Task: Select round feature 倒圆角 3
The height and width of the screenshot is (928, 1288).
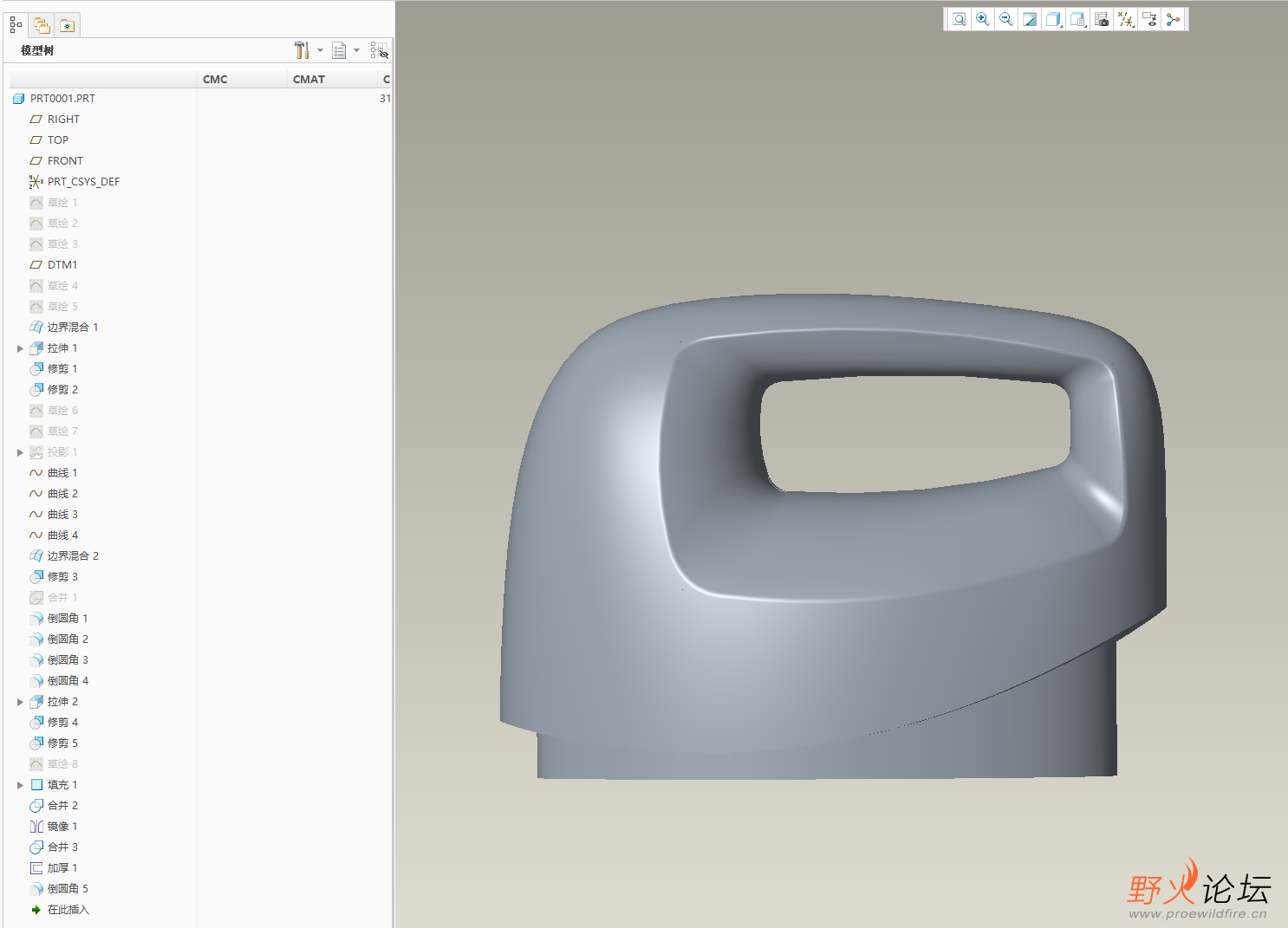Action: point(68,660)
